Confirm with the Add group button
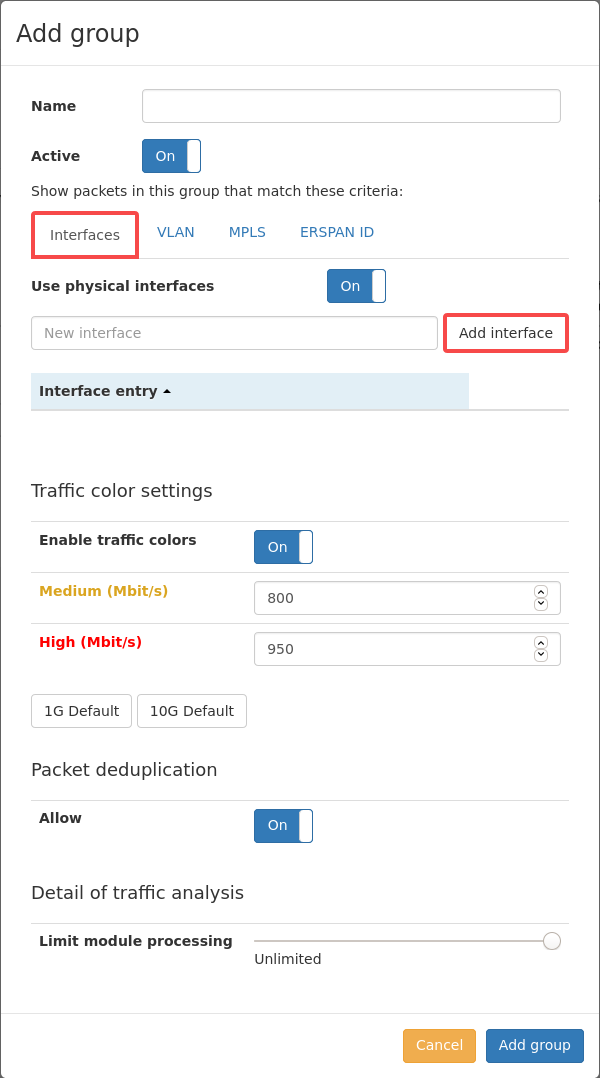 535,1046
